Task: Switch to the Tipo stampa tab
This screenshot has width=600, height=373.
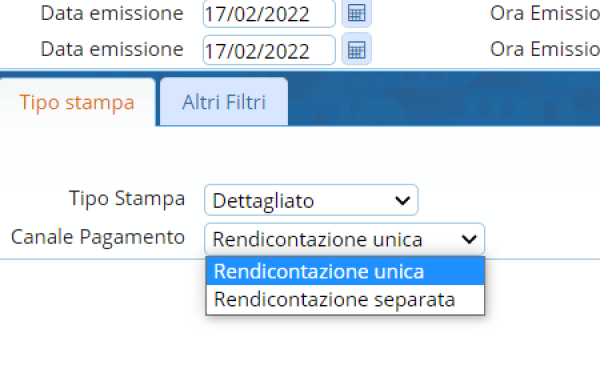Action: click(77, 102)
